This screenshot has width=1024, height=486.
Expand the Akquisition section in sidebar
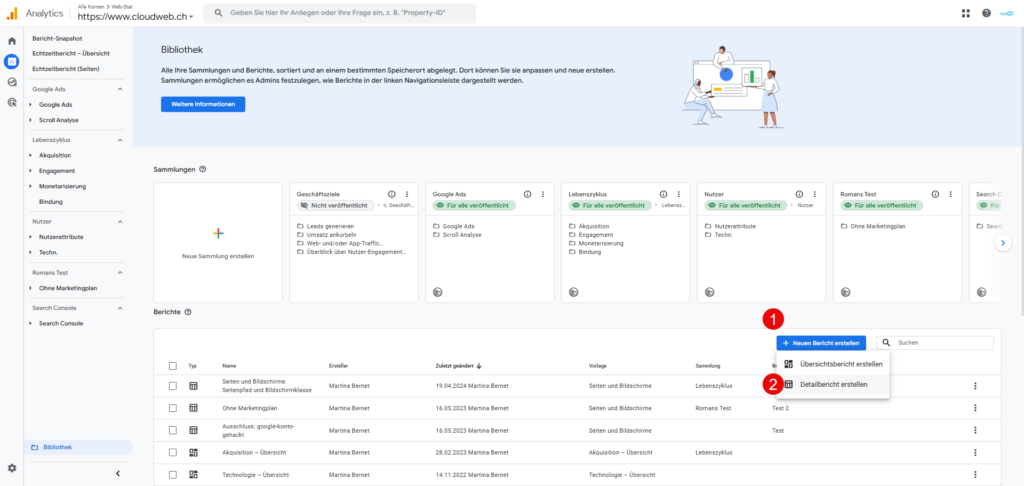click(x=31, y=155)
